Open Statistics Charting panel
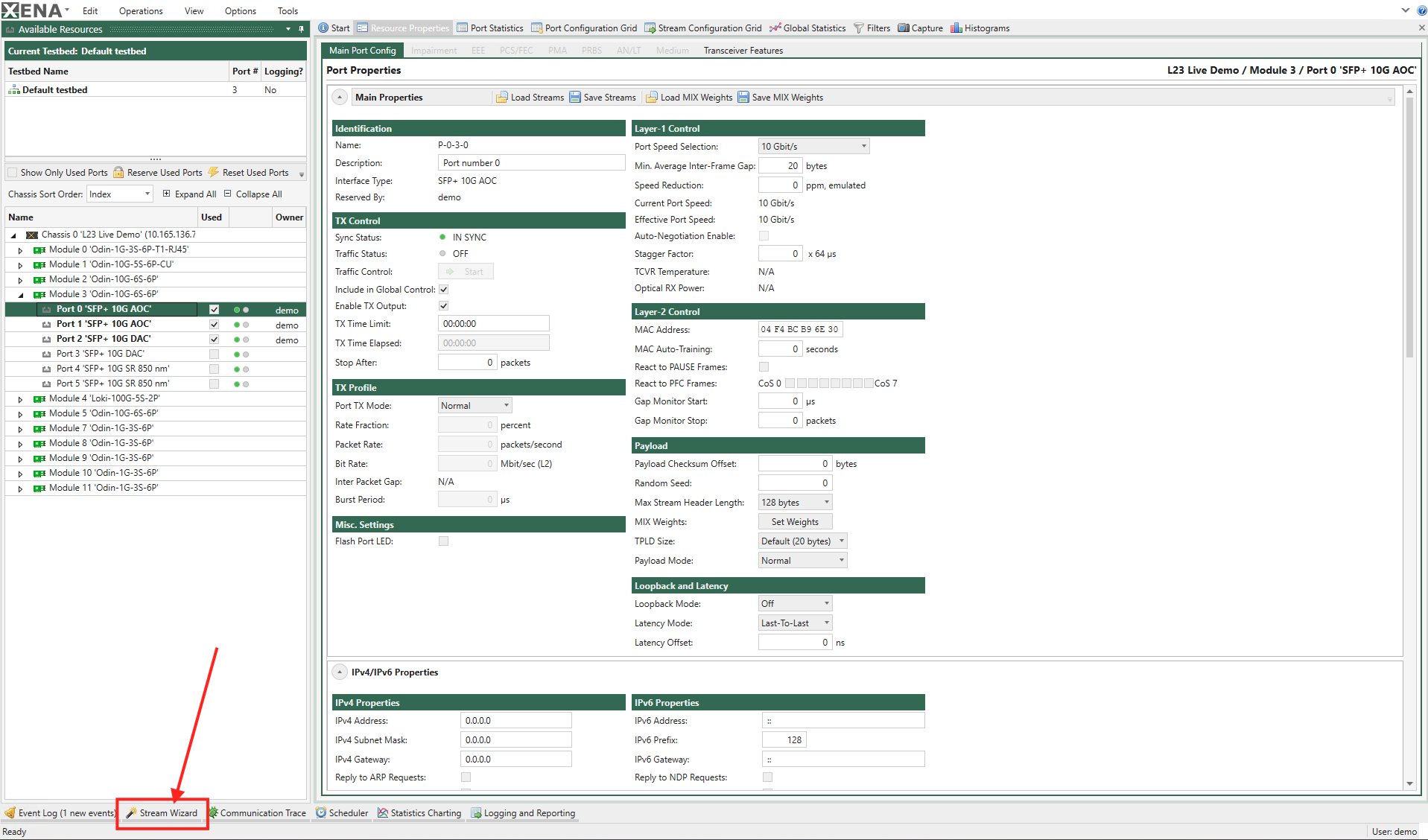 click(419, 812)
